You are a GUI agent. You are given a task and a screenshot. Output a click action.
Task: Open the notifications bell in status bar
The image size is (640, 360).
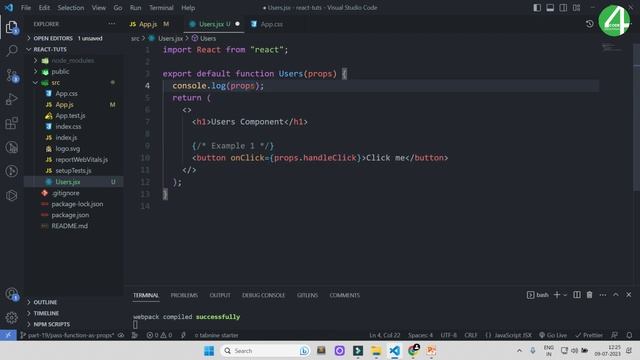(629, 335)
